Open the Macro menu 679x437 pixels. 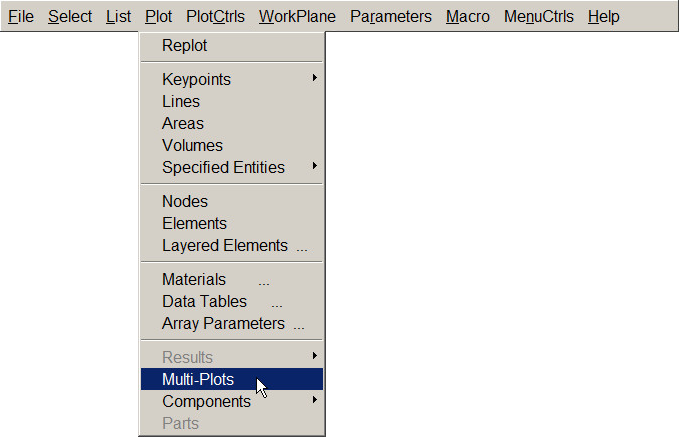(468, 17)
